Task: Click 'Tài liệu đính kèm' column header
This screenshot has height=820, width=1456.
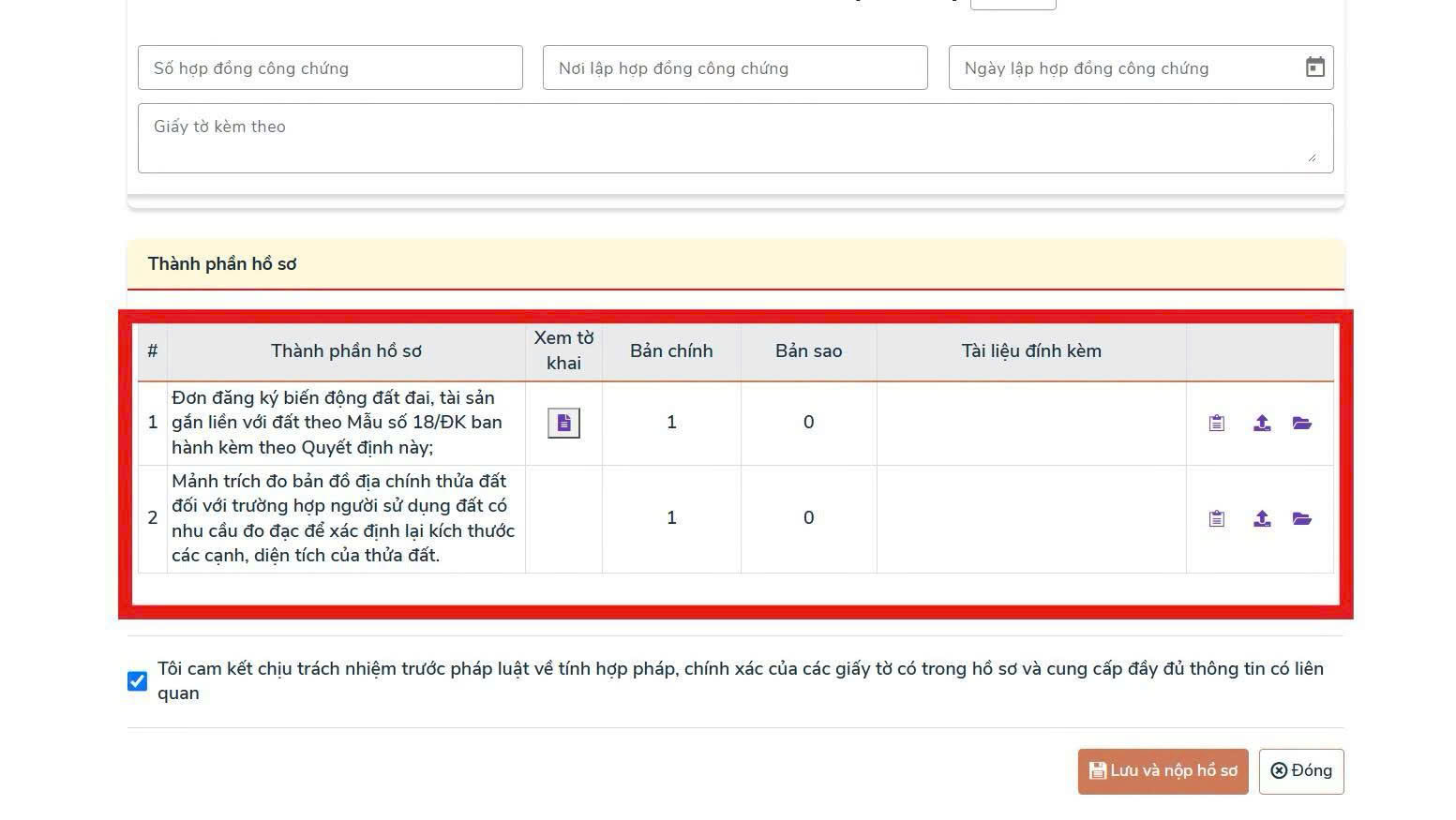Action: click(x=1031, y=351)
